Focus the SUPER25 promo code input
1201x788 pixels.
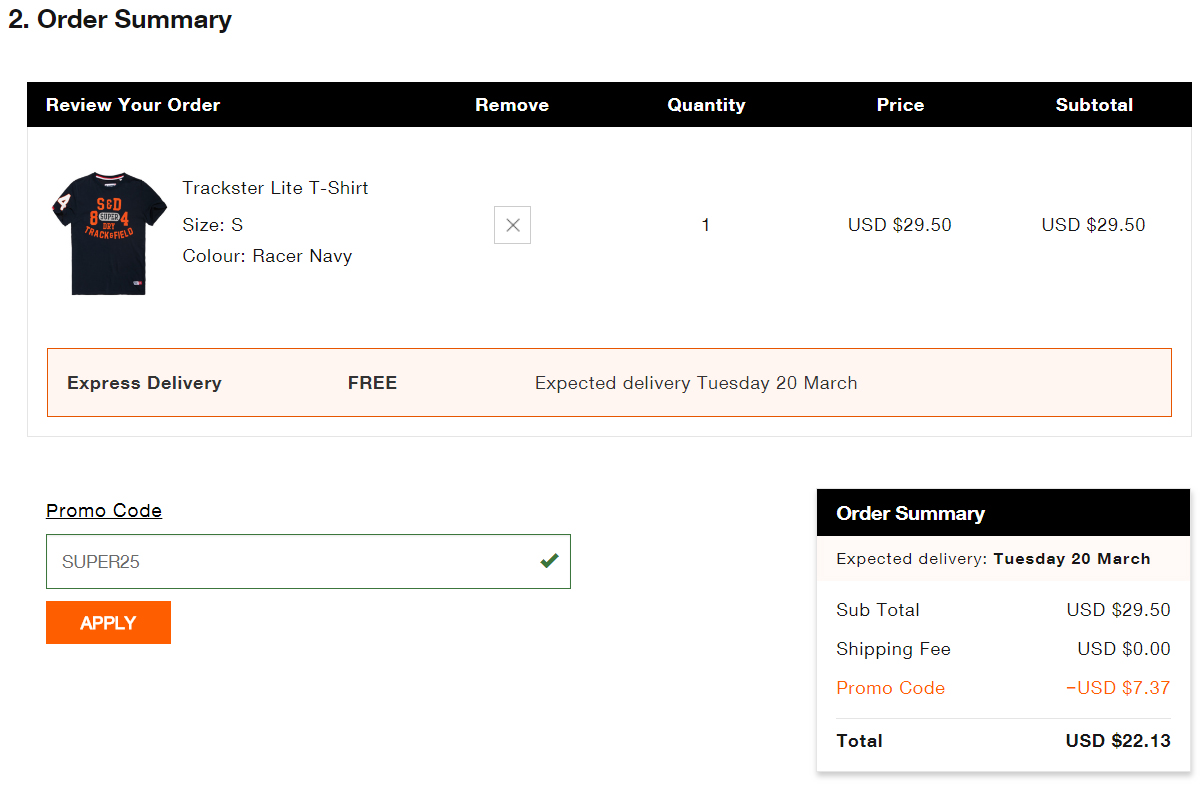coord(290,561)
